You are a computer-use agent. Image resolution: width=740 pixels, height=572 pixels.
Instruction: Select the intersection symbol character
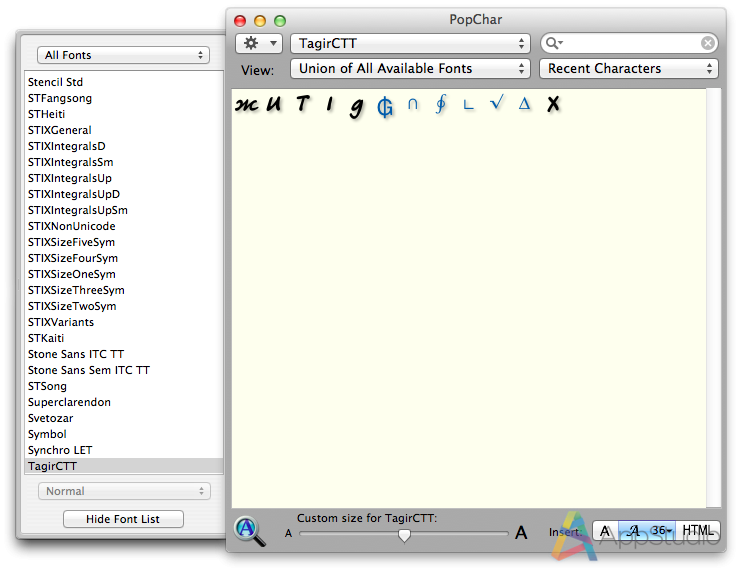(412, 104)
